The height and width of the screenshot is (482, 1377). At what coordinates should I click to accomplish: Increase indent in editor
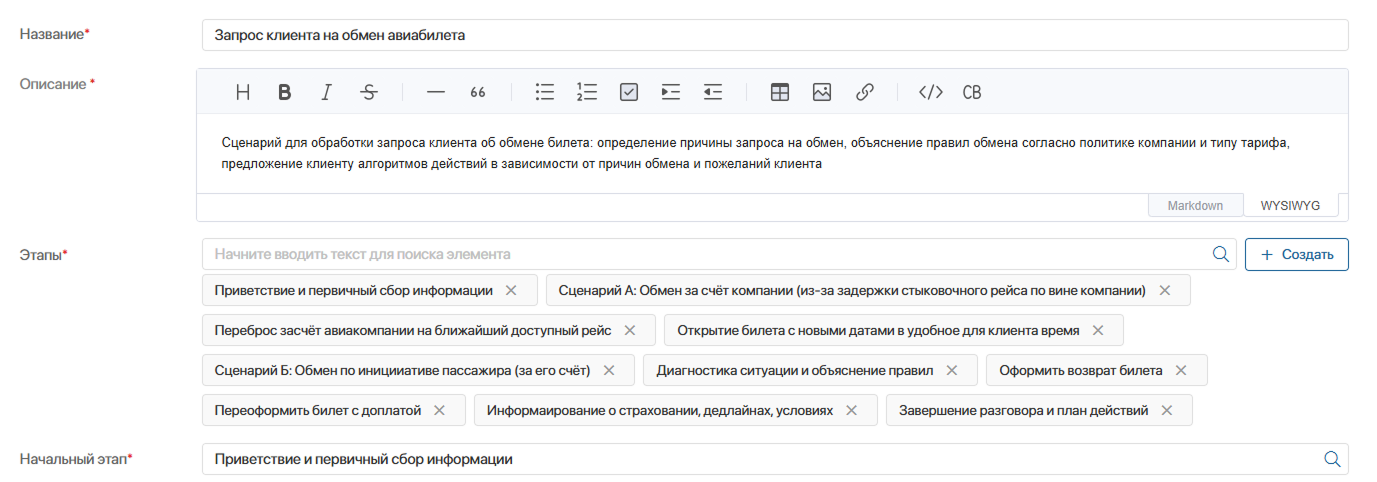671,92
